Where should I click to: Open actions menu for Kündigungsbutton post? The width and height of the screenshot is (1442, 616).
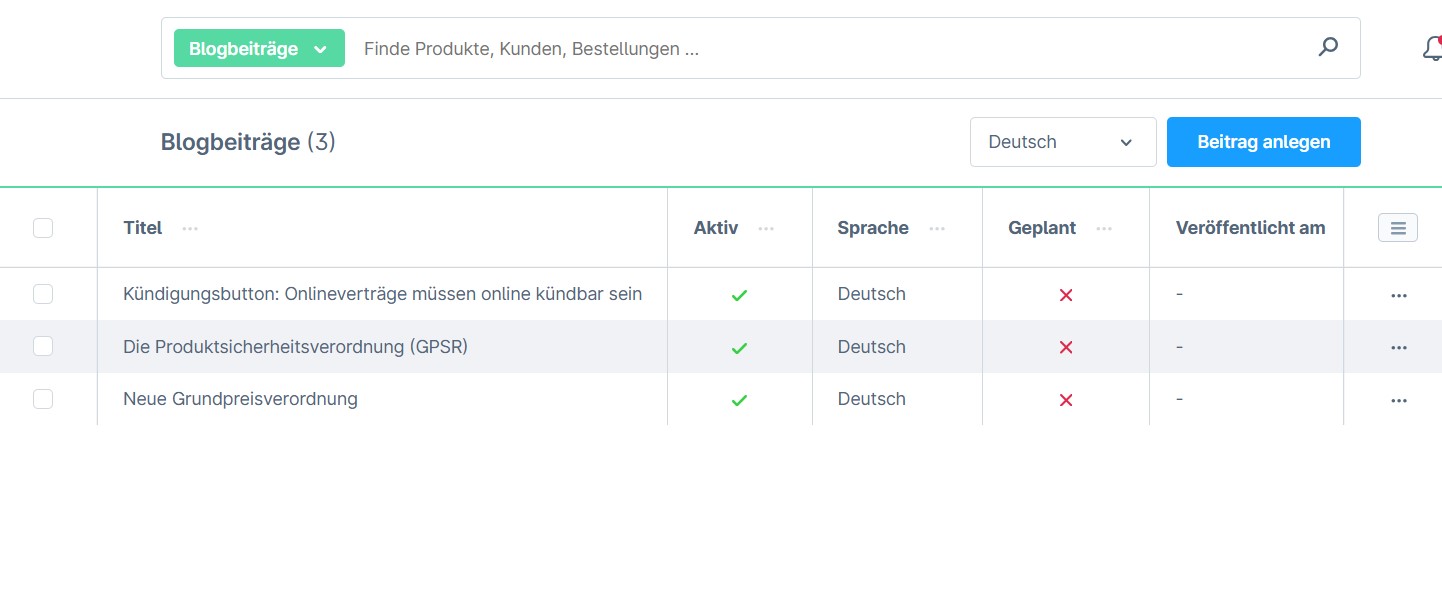click(x=1398, y=295)
